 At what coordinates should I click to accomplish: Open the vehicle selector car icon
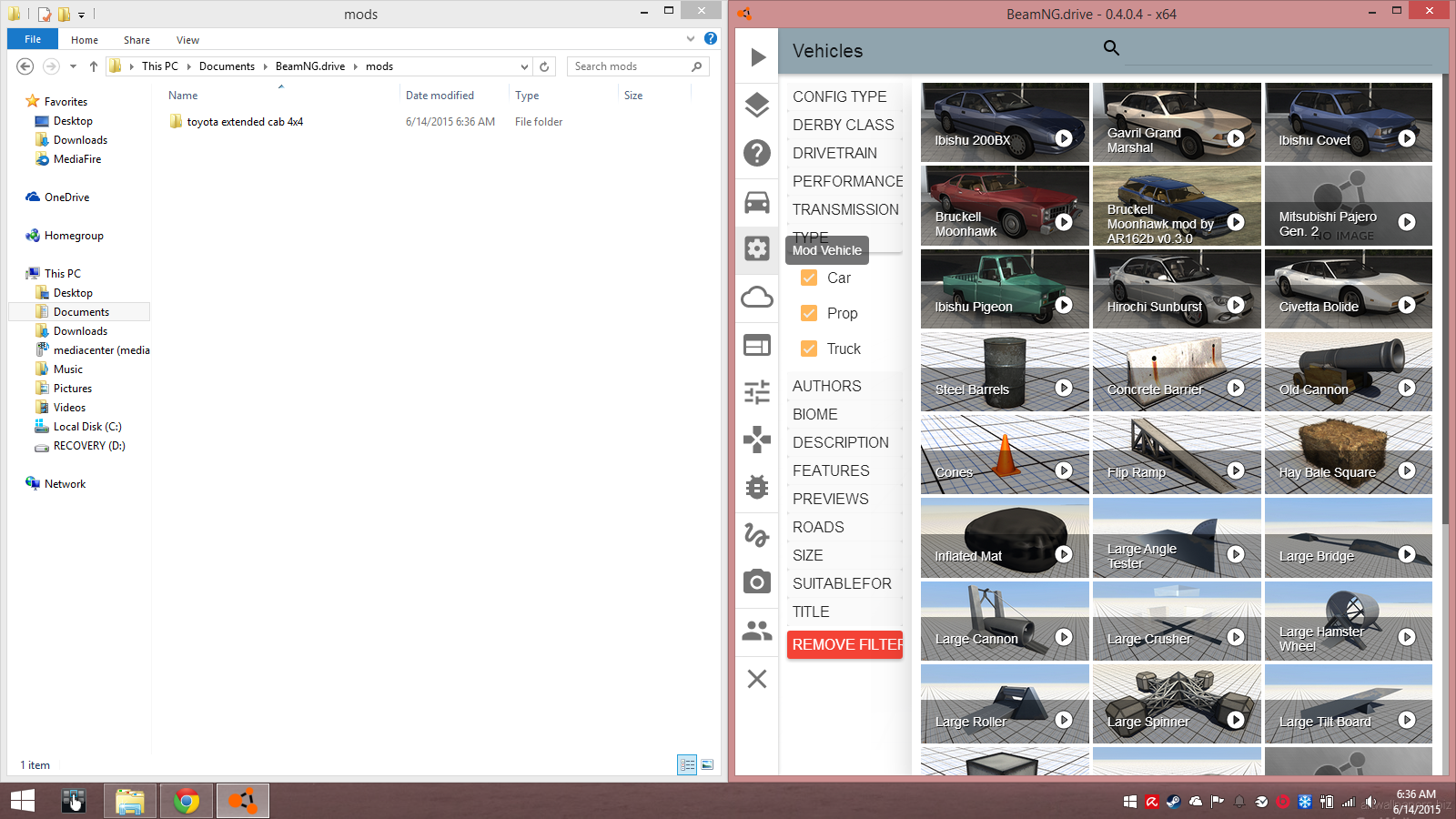757,201
